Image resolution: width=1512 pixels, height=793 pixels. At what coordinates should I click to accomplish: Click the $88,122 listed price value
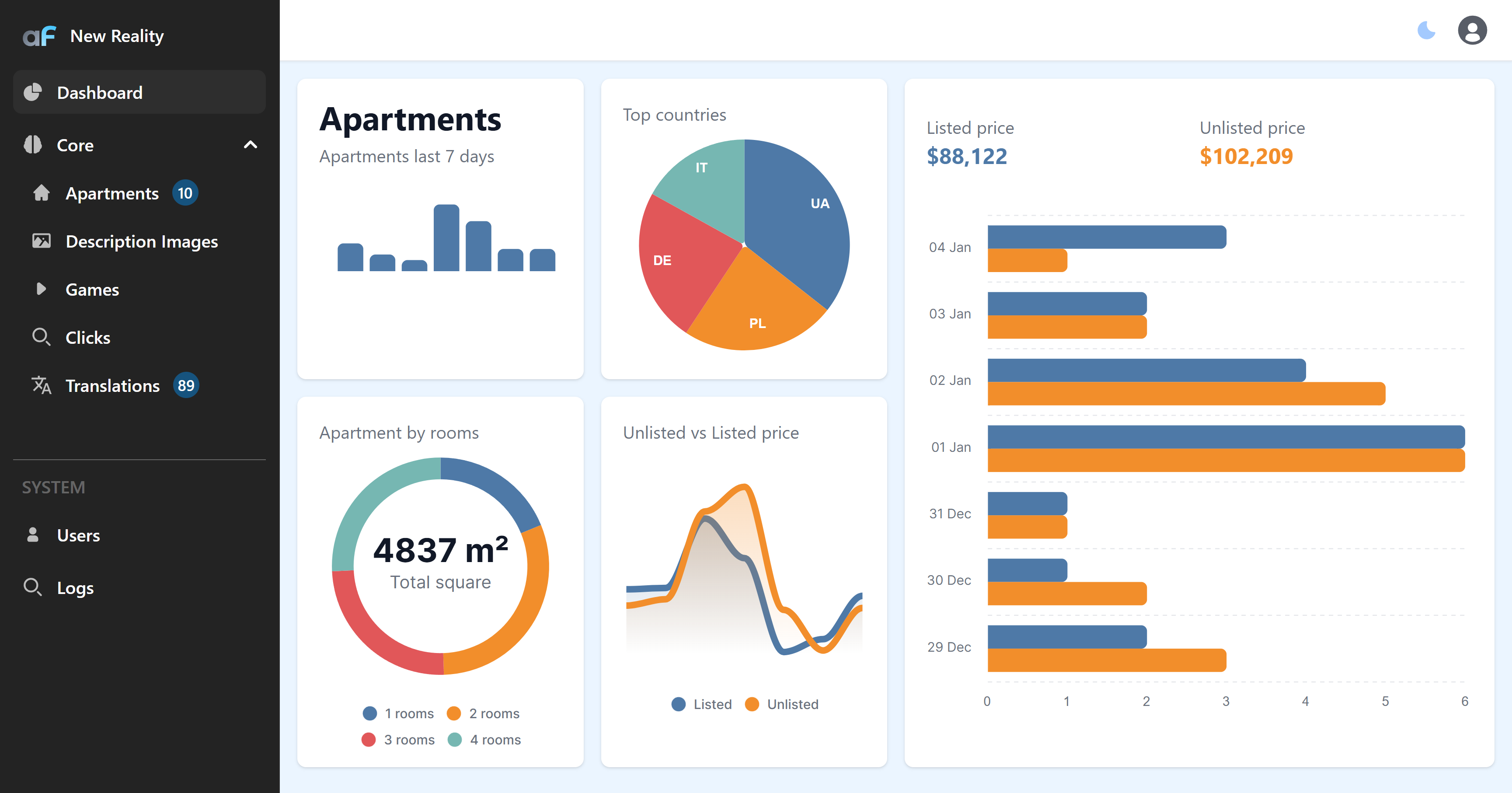tap(967, 156)
